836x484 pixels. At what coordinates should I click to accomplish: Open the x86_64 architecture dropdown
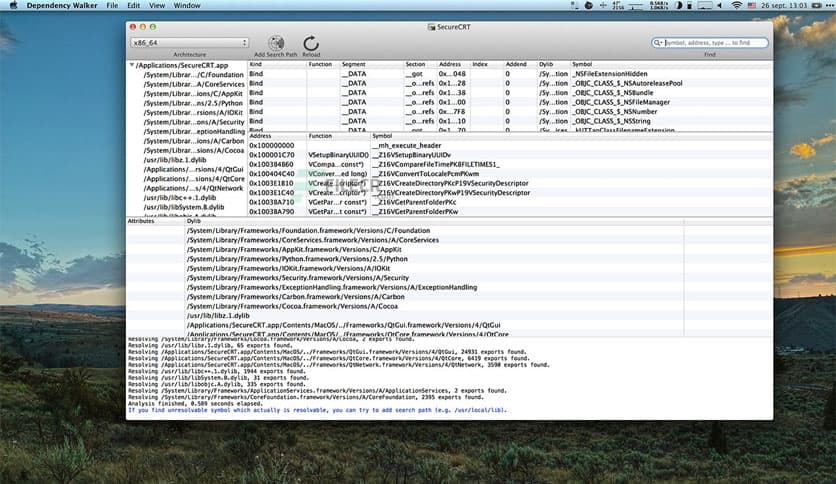[189, 43]
